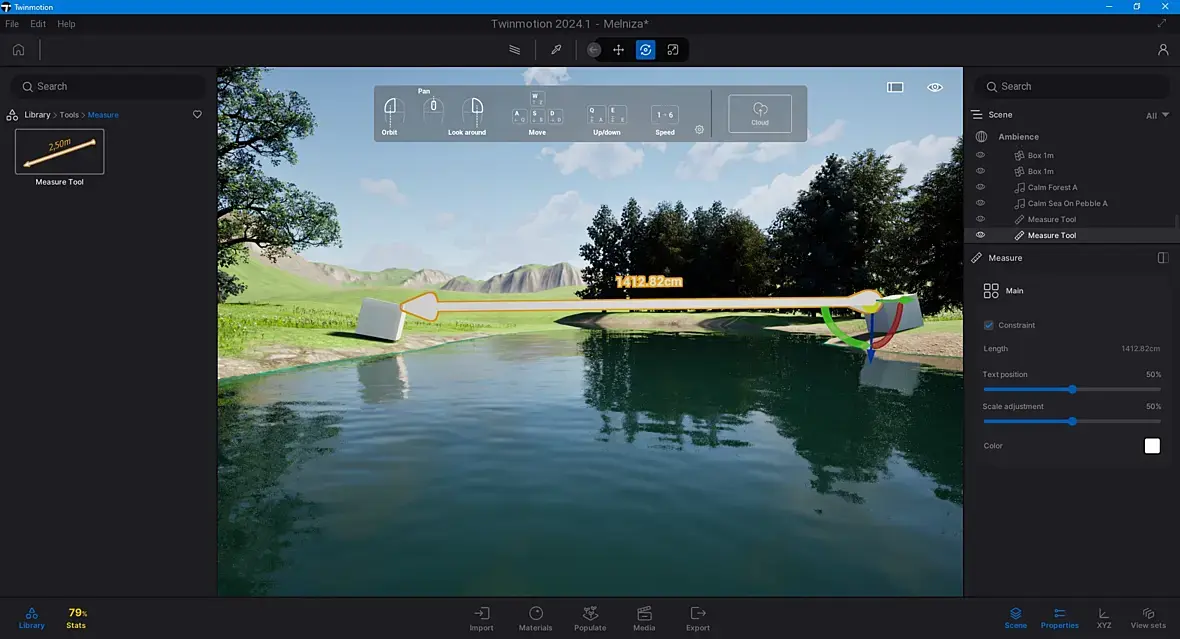Focus the Scene panel search field
The width and height of the screenshot is (1180, 639).
[1072, 87]
